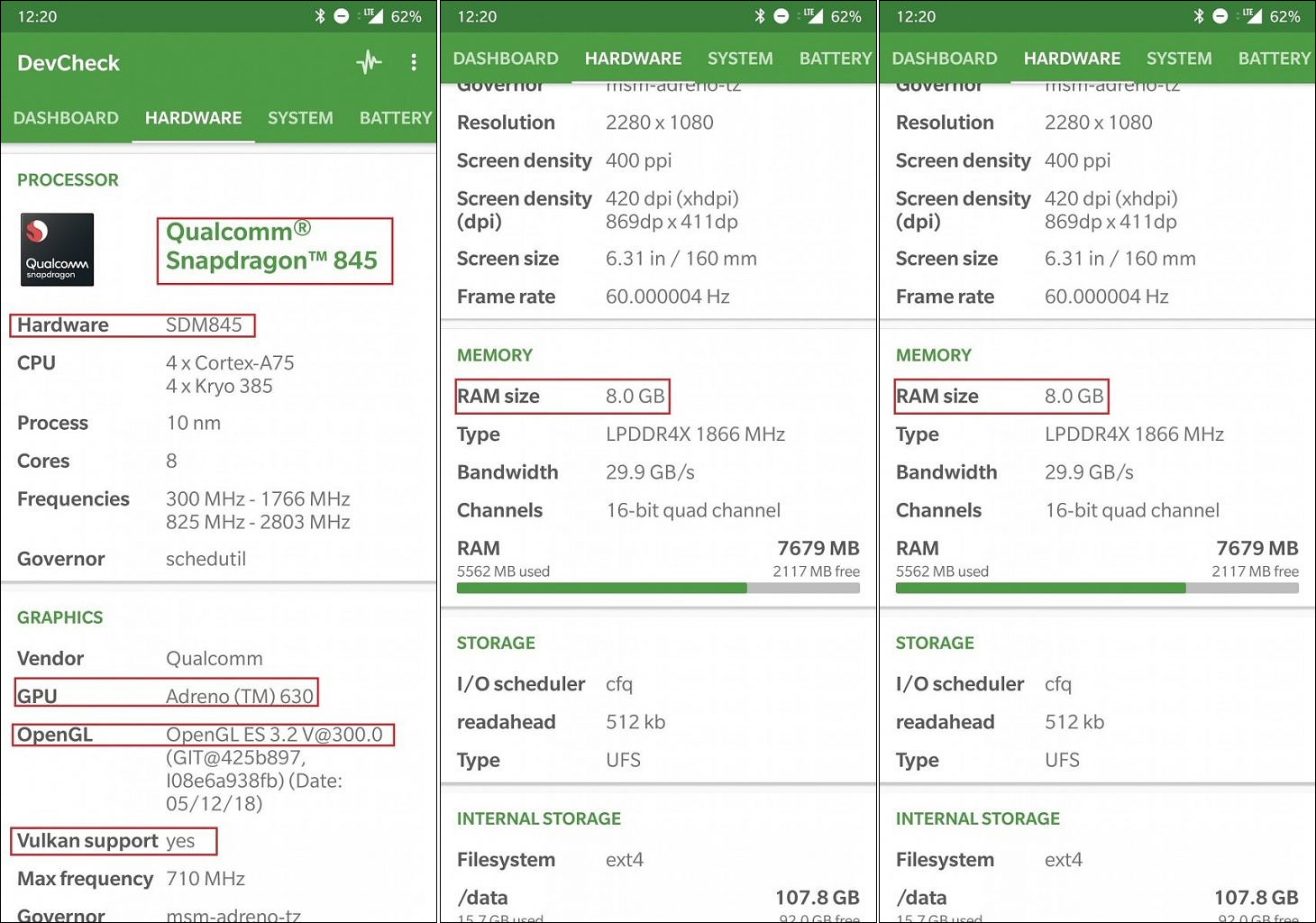
Task: Tap 2117 MB free in right screen
Action: 1255,571
